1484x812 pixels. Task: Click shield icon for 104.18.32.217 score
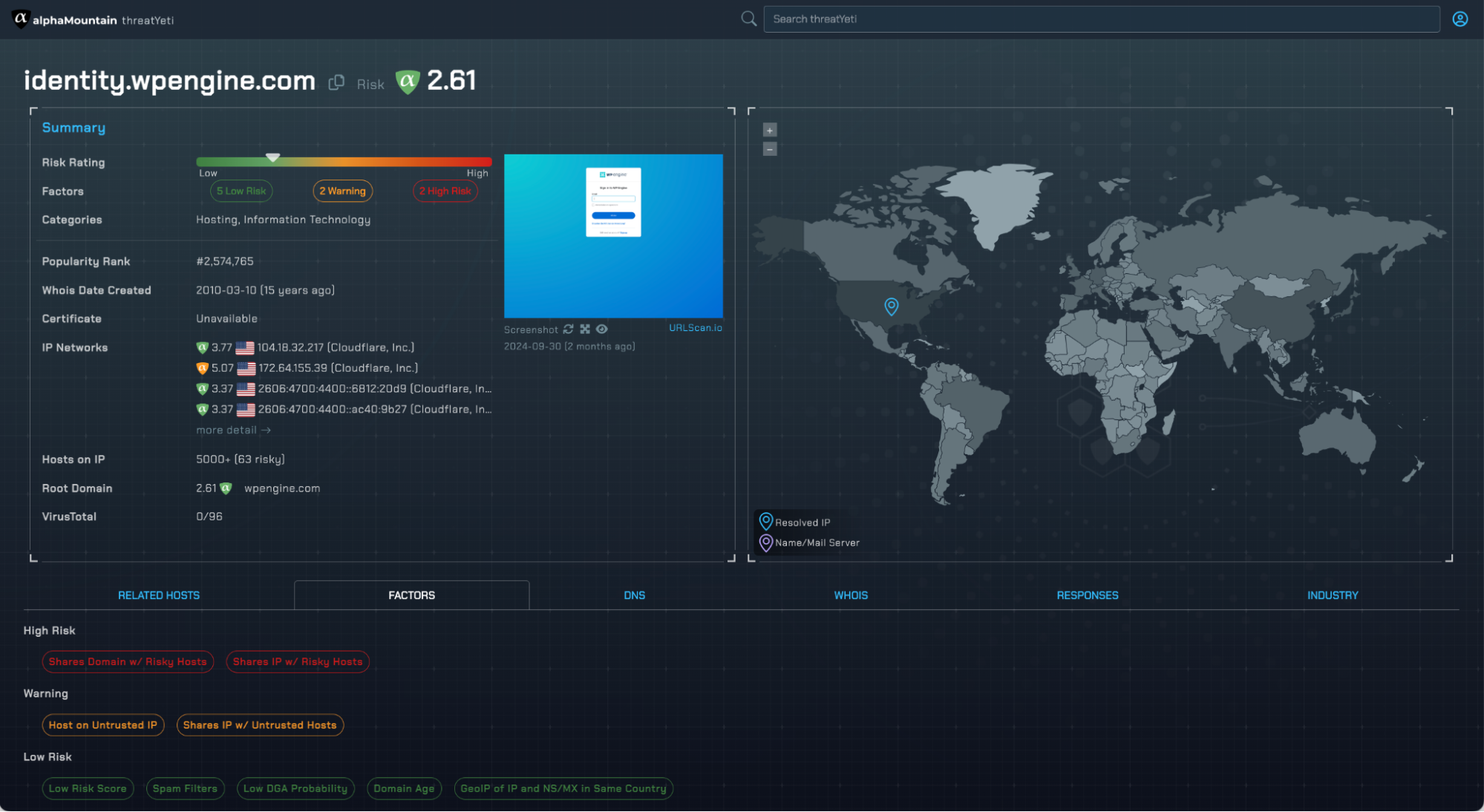(202, 347)
